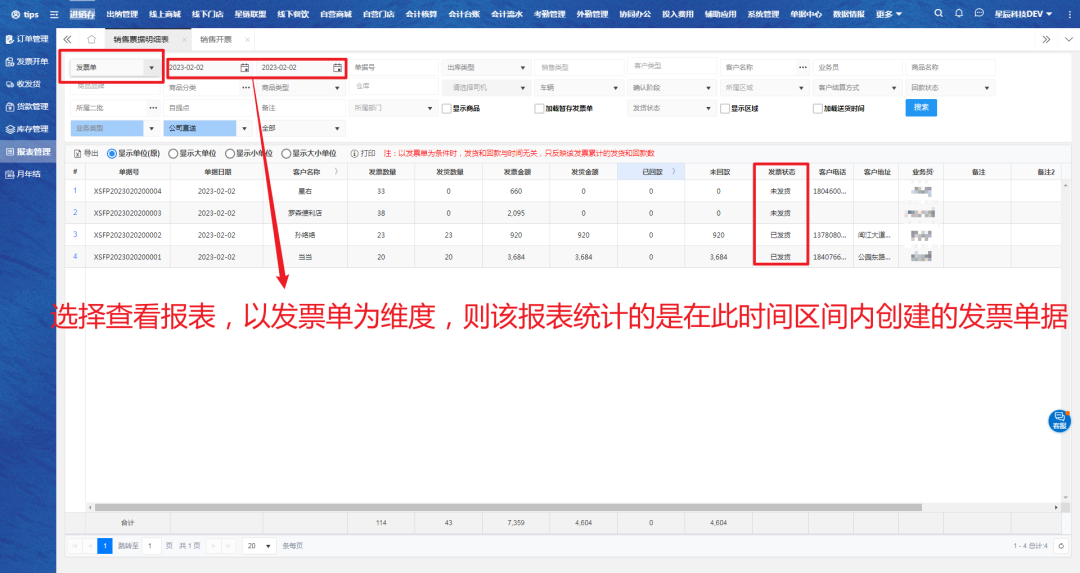
Task: Collapse sidebar with double-left arrow icon
Action: point(68,39)
